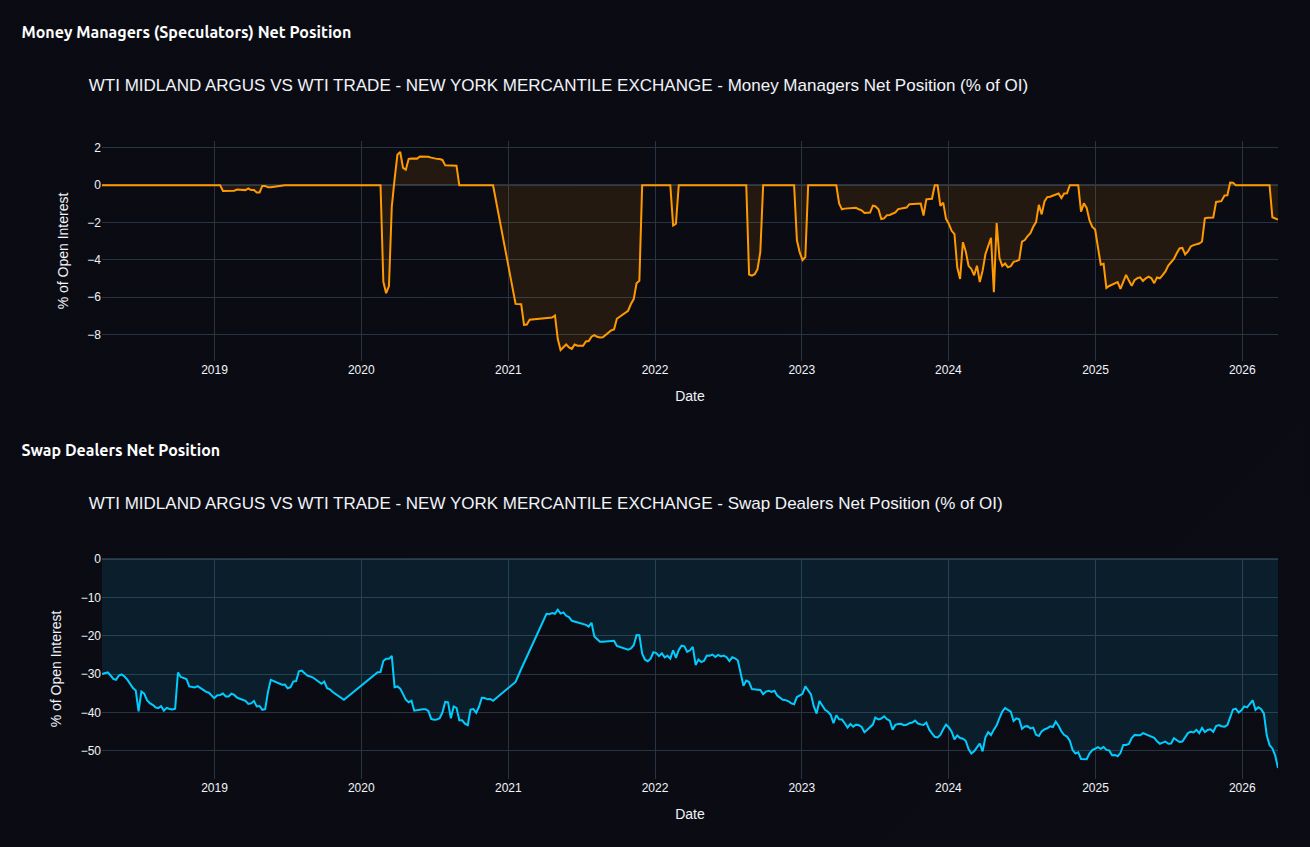Select the Swap Dealers Net Position chart title
Viewport: 1310px width, 847px height.
545,503
